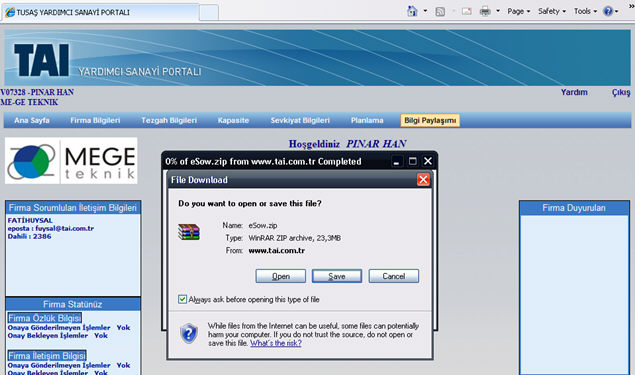Close the eSow.zip download progress window
Screen dimensions: 635x375
[x=428, y=161]
